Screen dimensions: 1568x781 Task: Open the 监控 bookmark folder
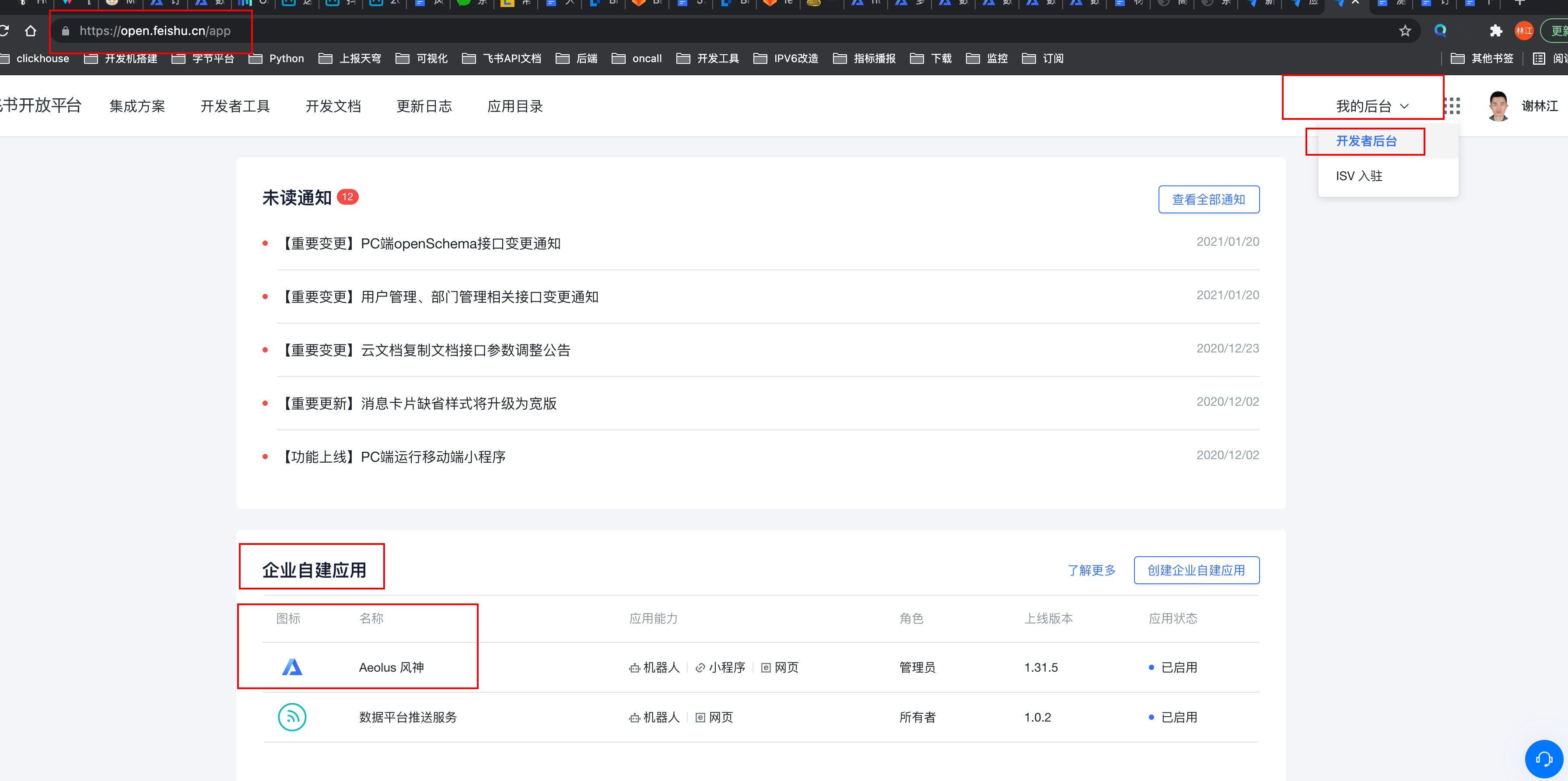pos(987,59)
